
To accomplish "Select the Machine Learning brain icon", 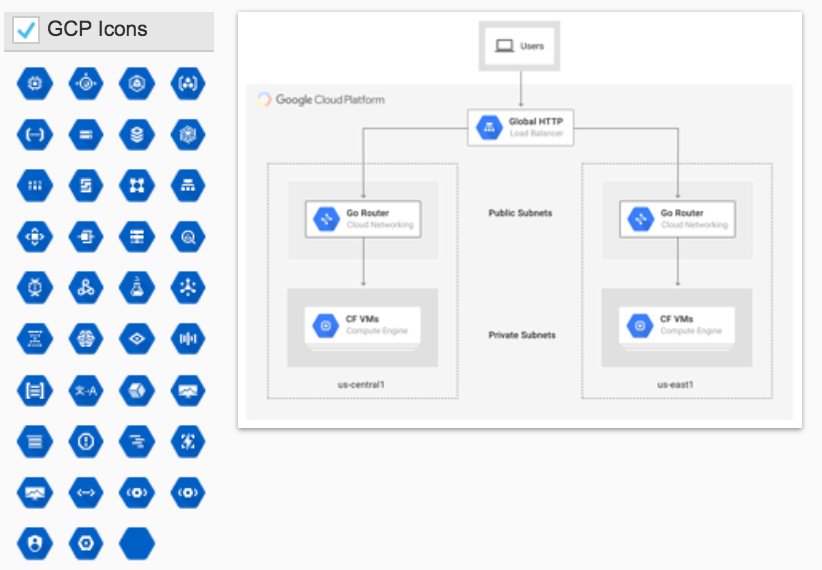I will [x=86, y=339].
